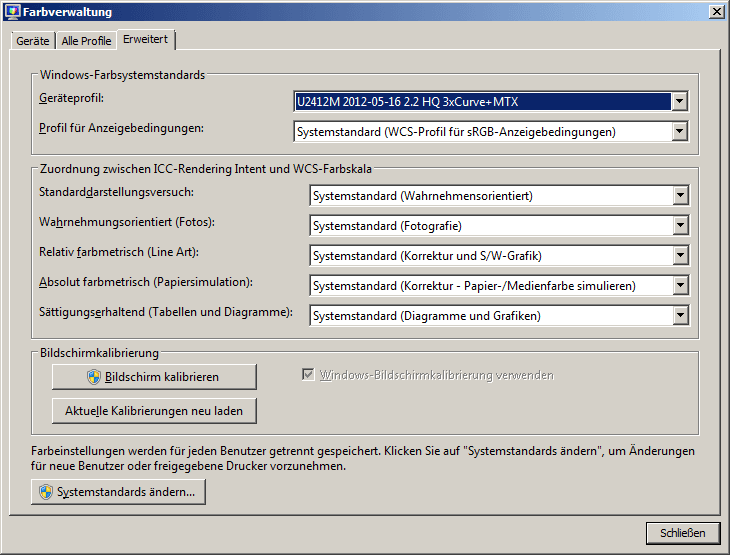730x555 pixels.
Task: Open the Sättigungserhaltend dropdown arrow
Action: pyautogui.click(x=680, y=316)
